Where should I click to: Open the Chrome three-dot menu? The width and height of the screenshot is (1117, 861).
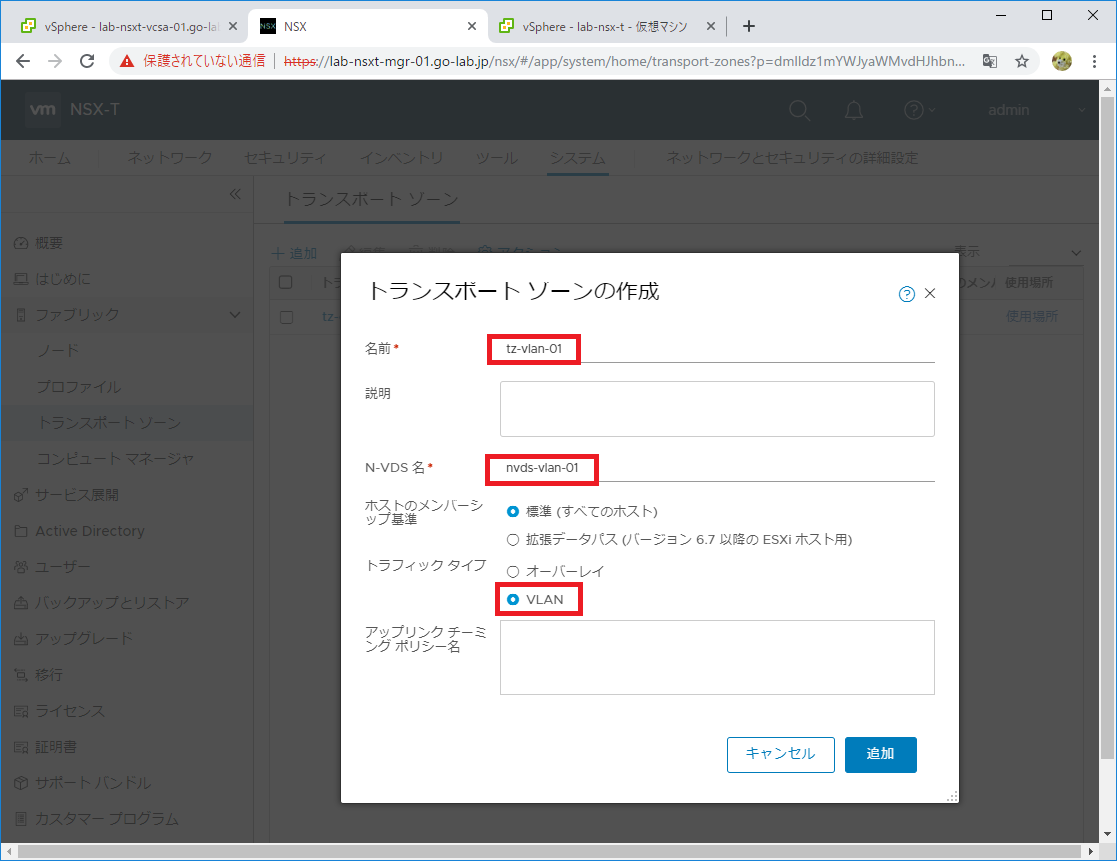(1094, 61)
